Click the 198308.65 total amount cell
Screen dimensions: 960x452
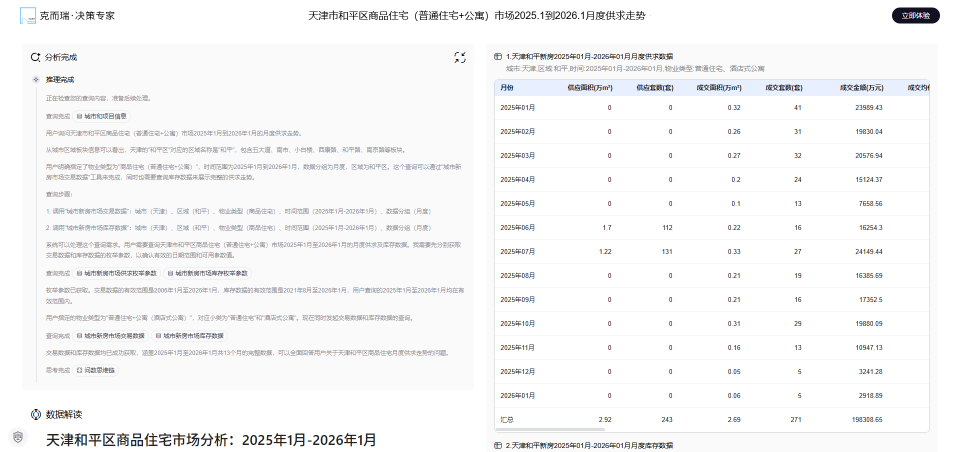pyautogui.click(x=867, y=420)
